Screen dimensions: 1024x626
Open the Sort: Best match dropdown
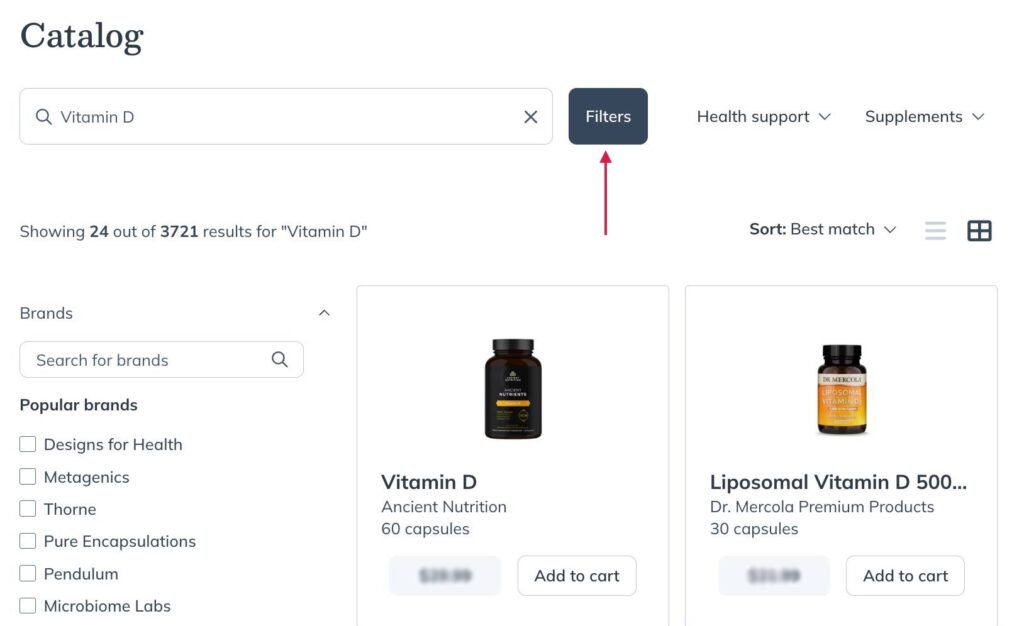pos(822,230)
